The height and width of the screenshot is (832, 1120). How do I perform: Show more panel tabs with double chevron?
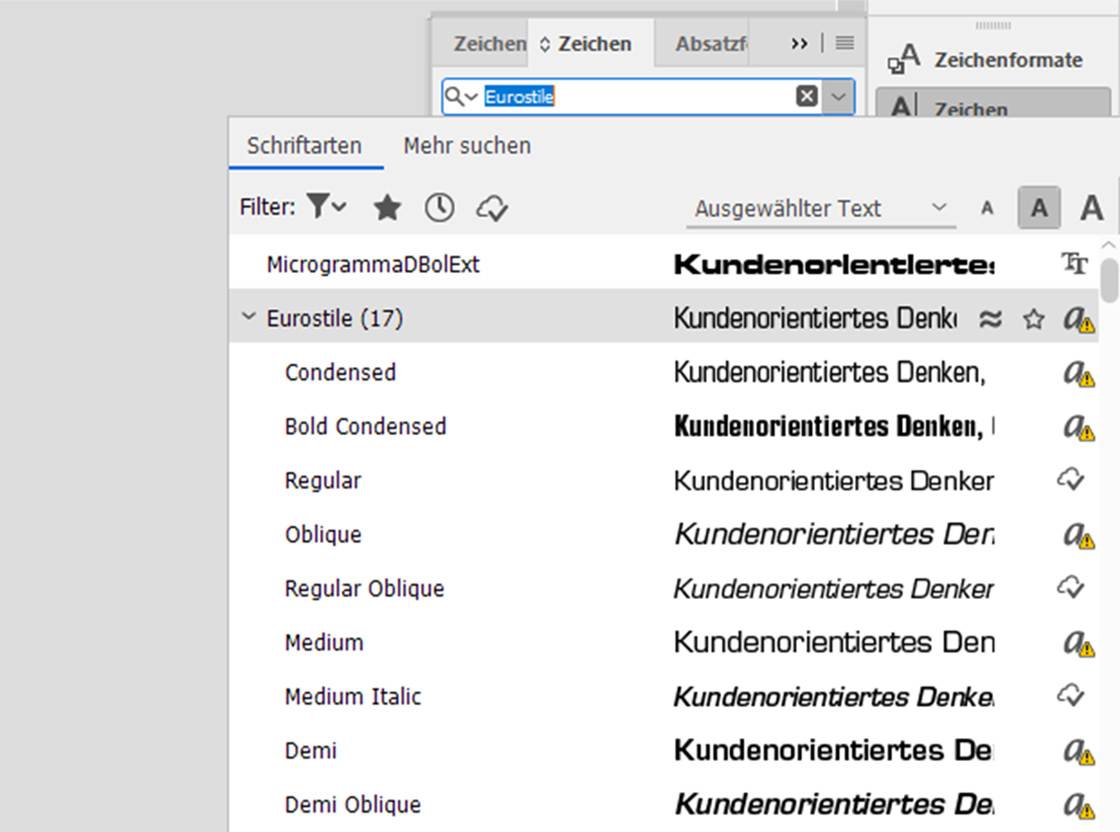(799, 44)
